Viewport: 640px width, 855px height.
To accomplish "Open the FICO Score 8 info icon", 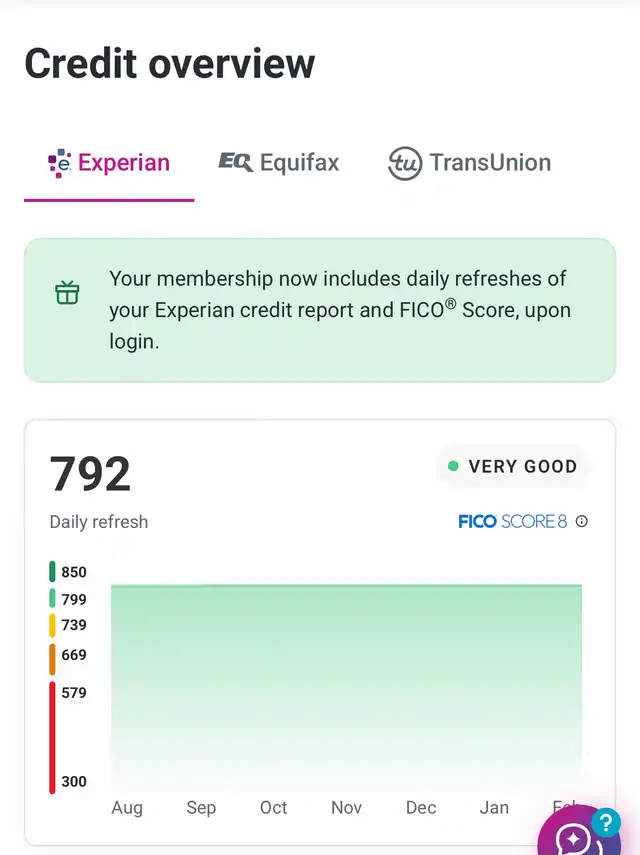I will click(582, 521).
